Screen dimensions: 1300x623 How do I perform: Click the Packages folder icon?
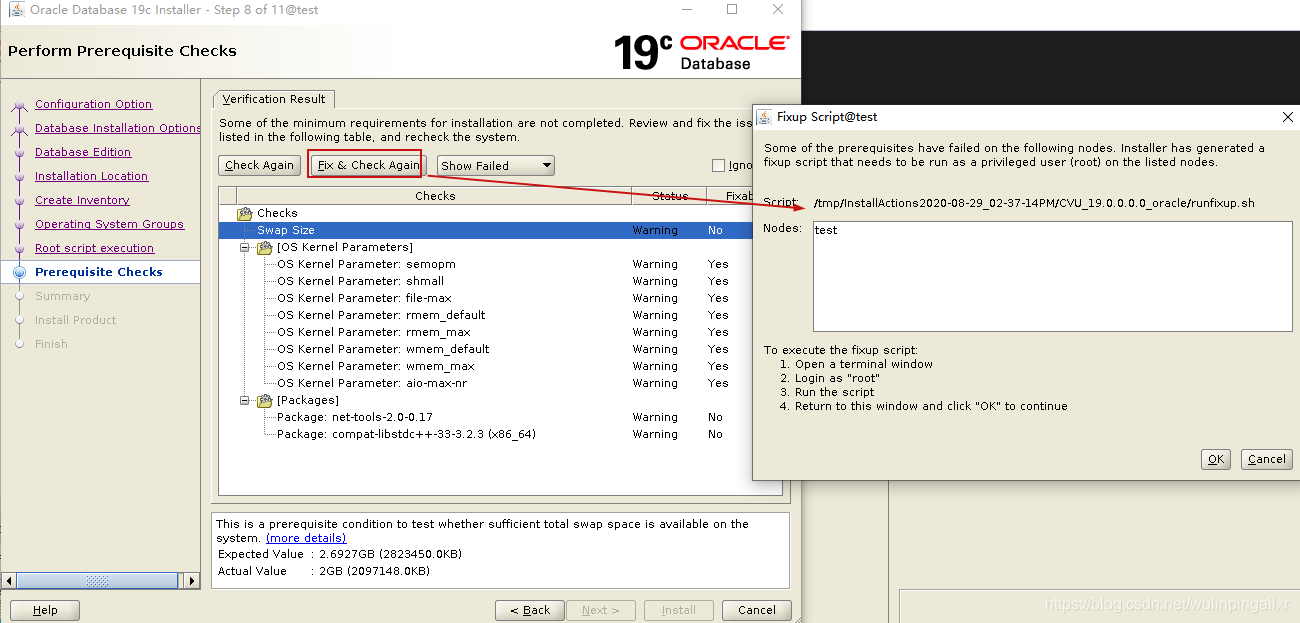[265, 401]
